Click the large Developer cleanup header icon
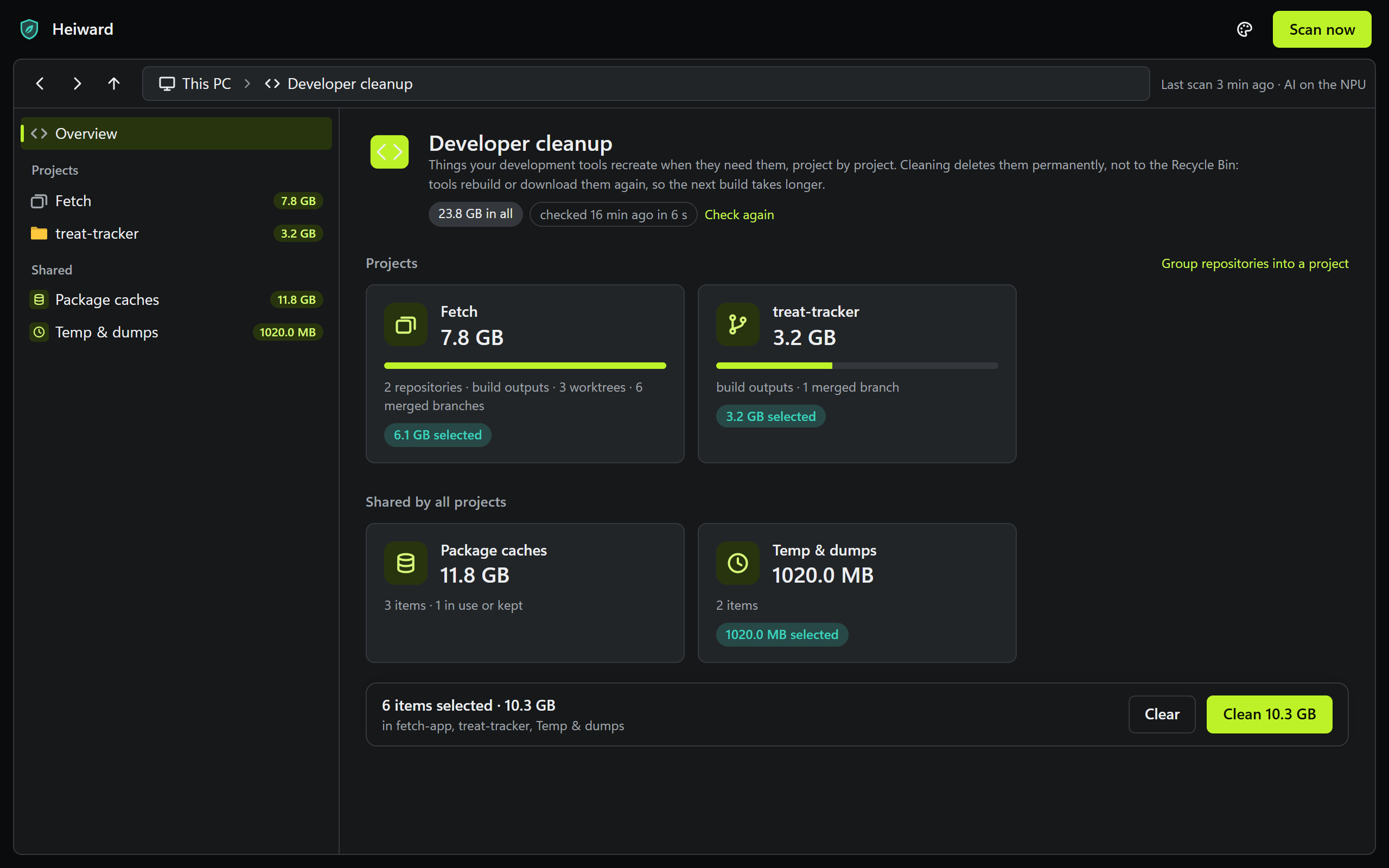Viewport: 1389px width, 868px height. point(389,152)
